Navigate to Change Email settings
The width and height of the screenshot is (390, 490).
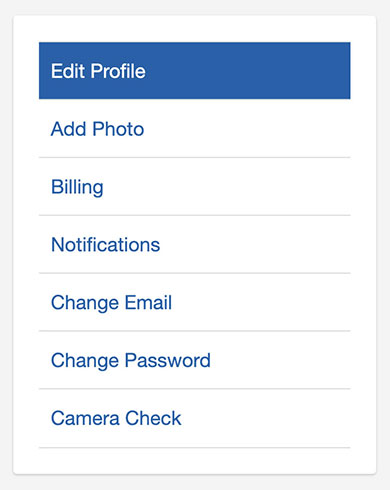point(195,302)
